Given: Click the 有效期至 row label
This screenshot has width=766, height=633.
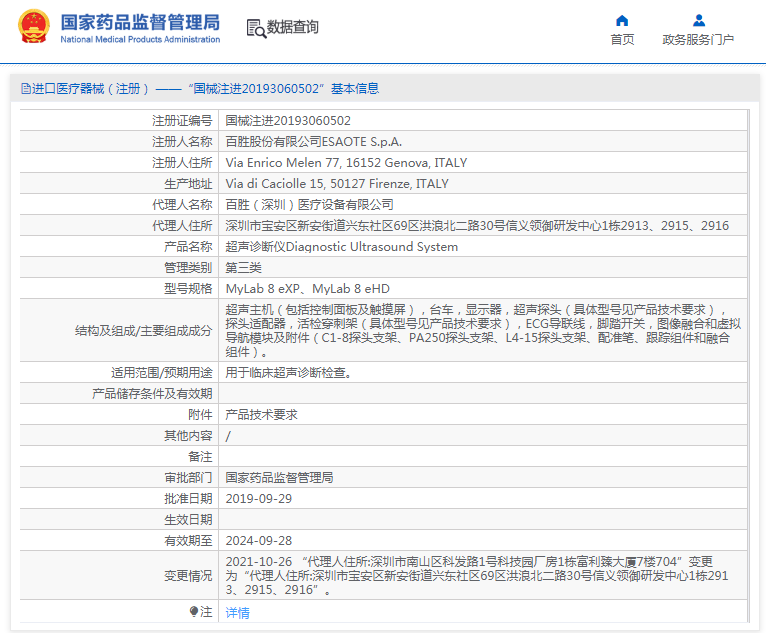Looking at the screenshot, I should pos(188,541).
